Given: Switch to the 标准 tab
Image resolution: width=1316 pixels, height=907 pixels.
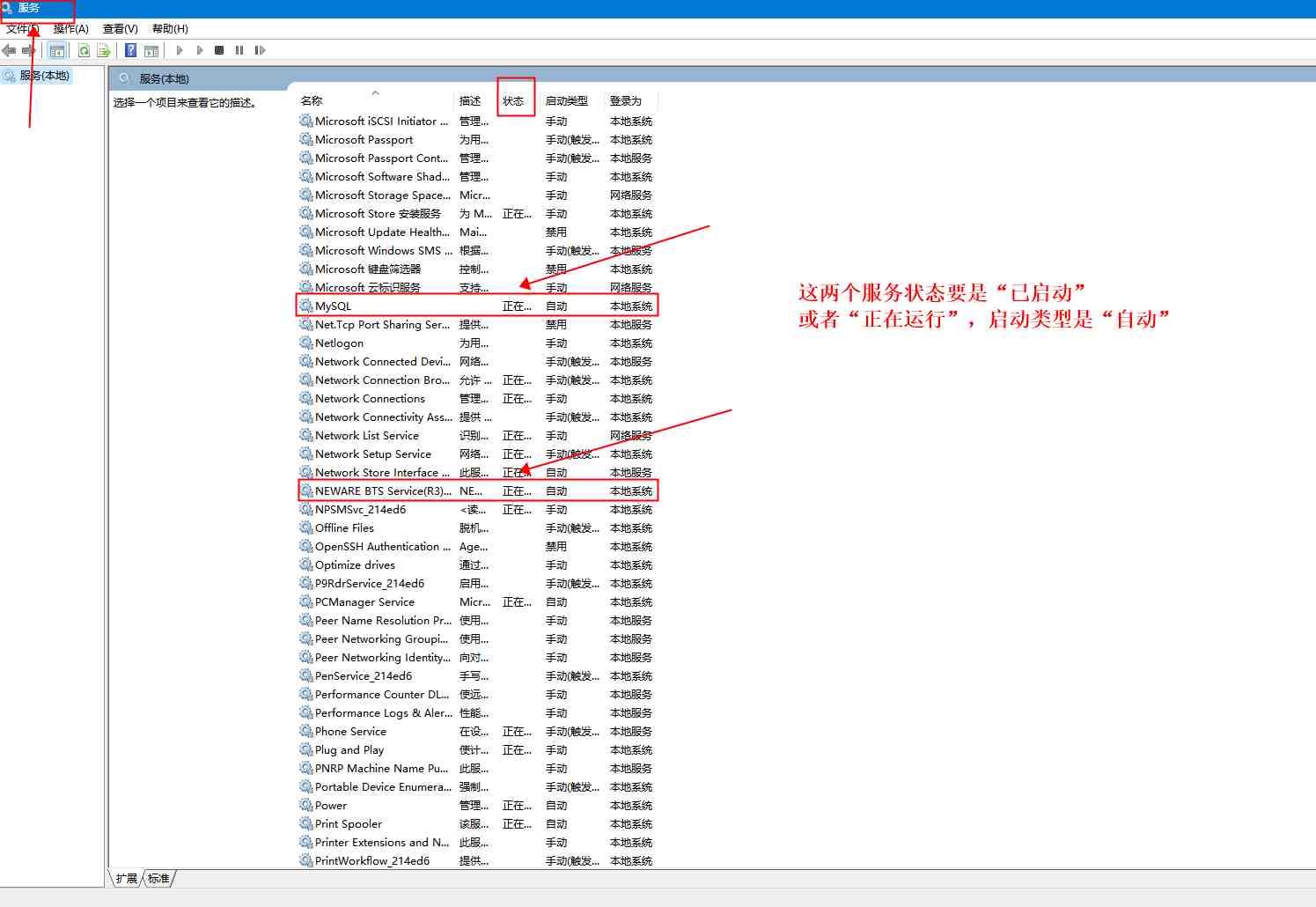Looking at the screenshot, I should [x=158, y=878].
